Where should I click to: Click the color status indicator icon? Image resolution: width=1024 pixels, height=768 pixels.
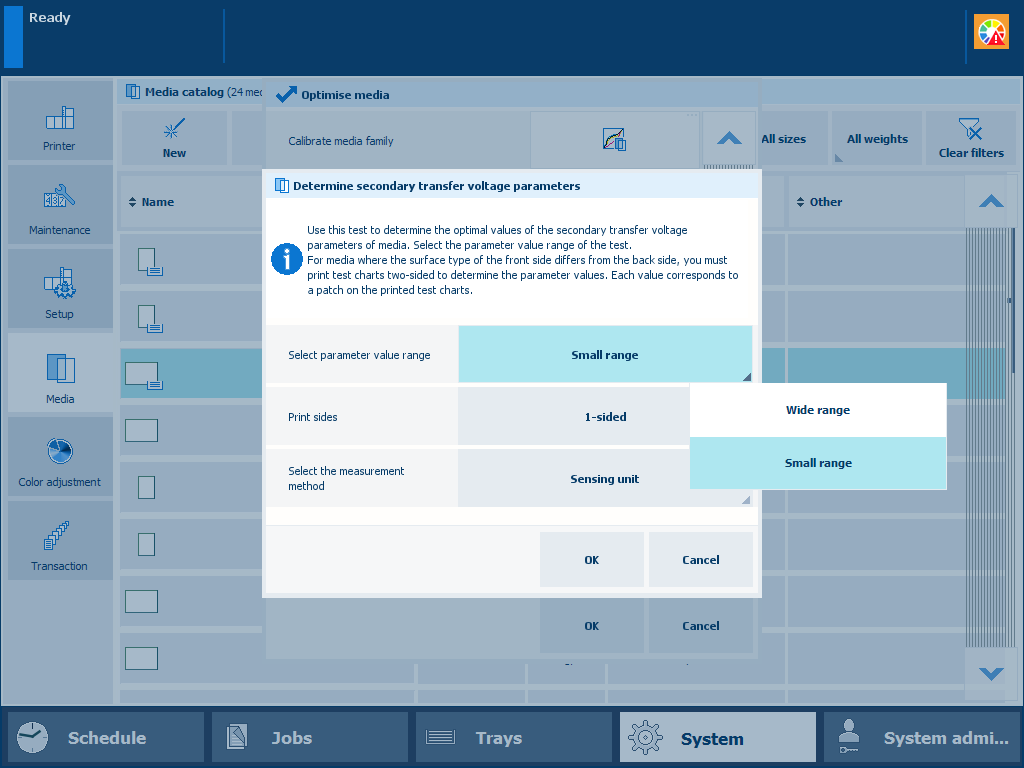coord(992,32)
